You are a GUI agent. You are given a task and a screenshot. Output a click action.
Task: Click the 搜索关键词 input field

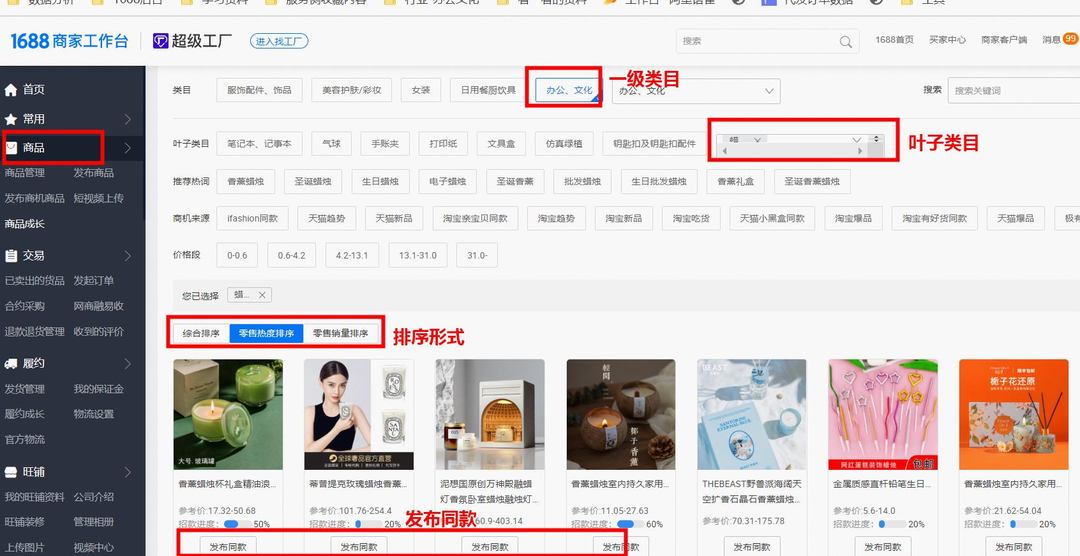[x=1010, y=91]
